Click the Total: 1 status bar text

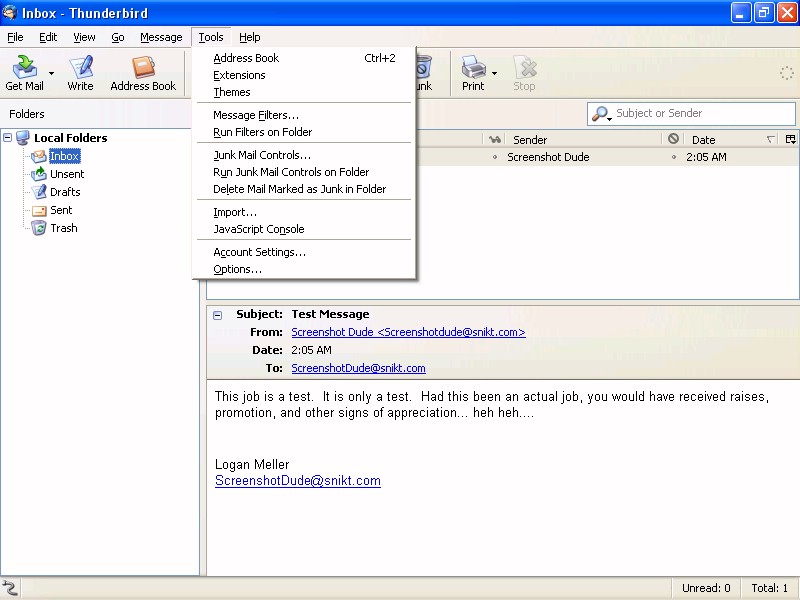point(769,588)
